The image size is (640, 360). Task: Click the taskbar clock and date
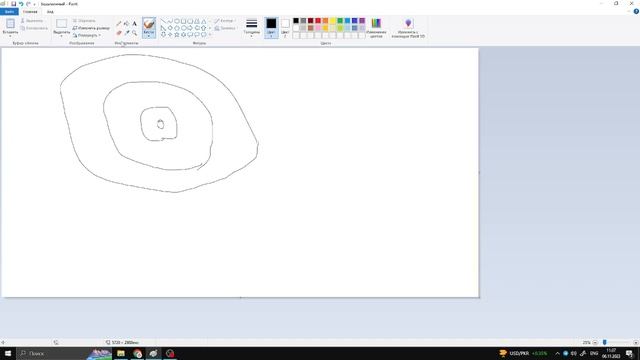611,353
